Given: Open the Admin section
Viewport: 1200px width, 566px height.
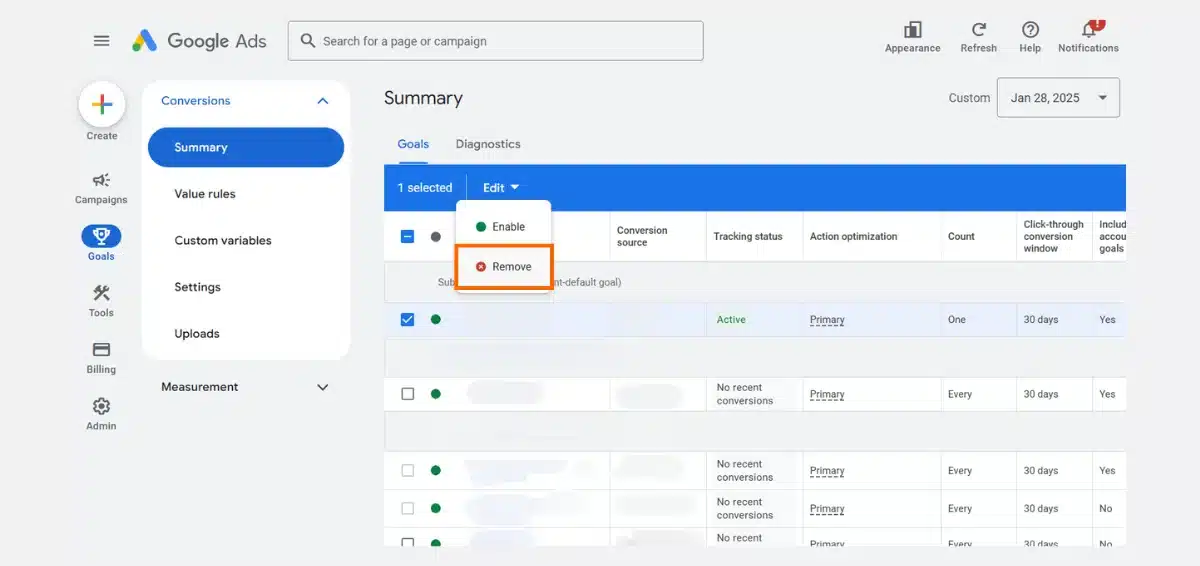Looking at the screenshot, I should [x=101, y=414].
